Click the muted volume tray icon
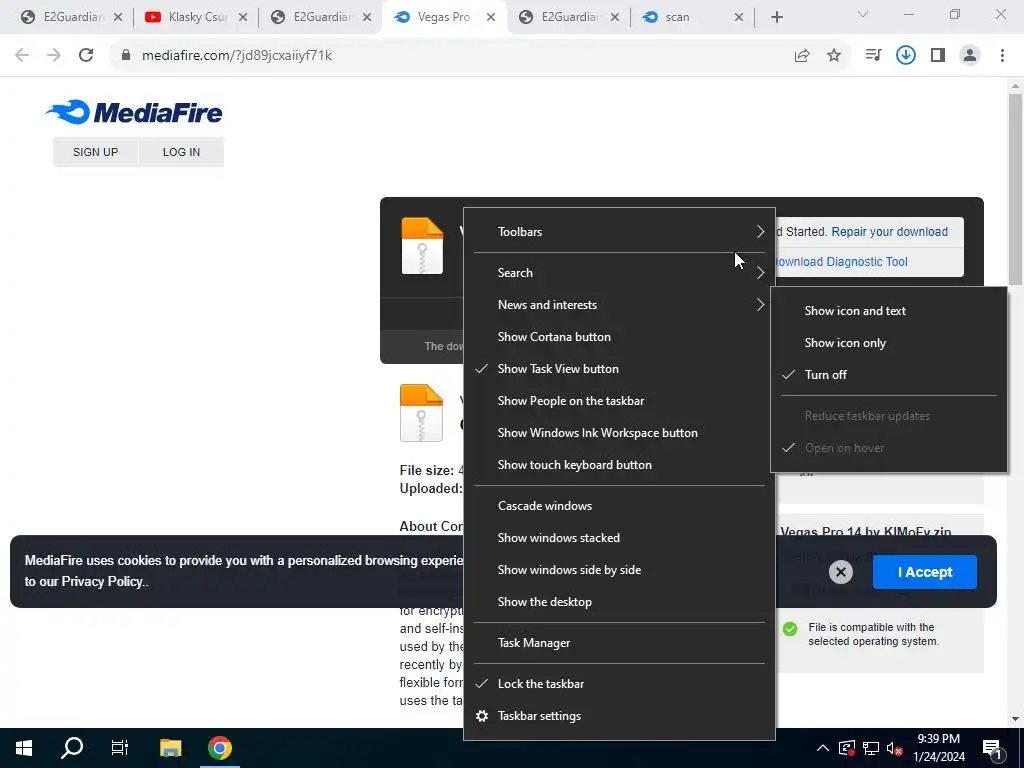The image size is (1024, 768). tap(895, 748)
